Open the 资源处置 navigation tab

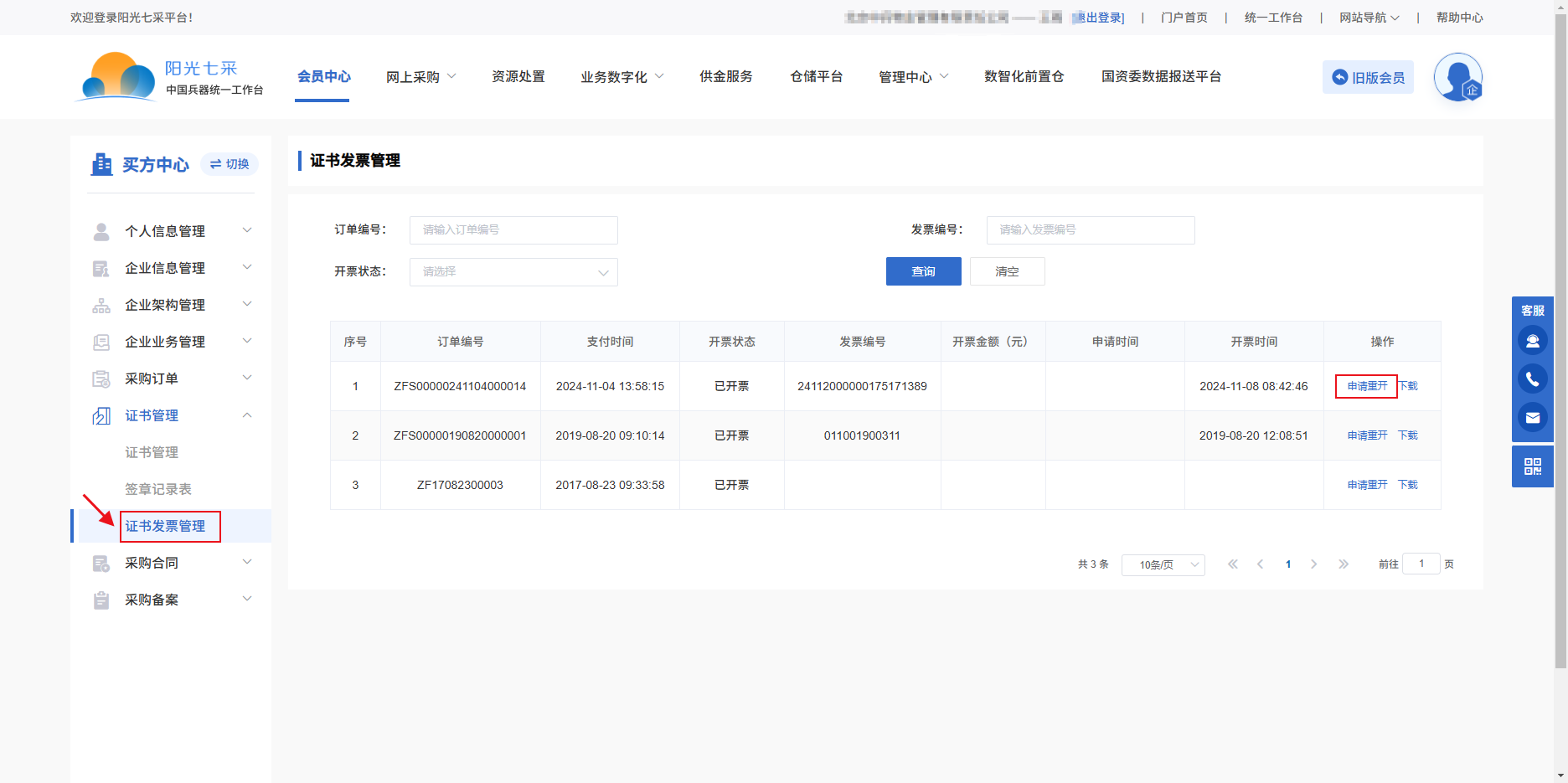518,77
